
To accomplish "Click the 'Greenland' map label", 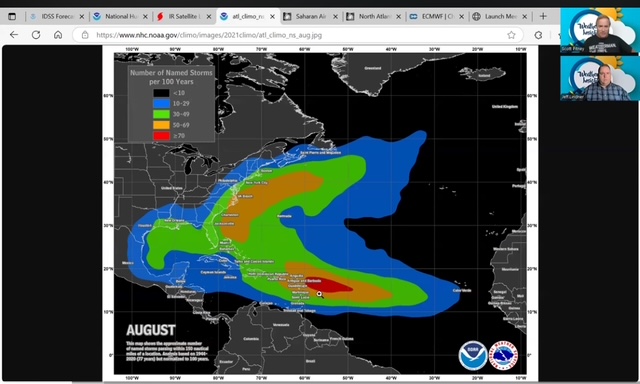I will point(373,68).
